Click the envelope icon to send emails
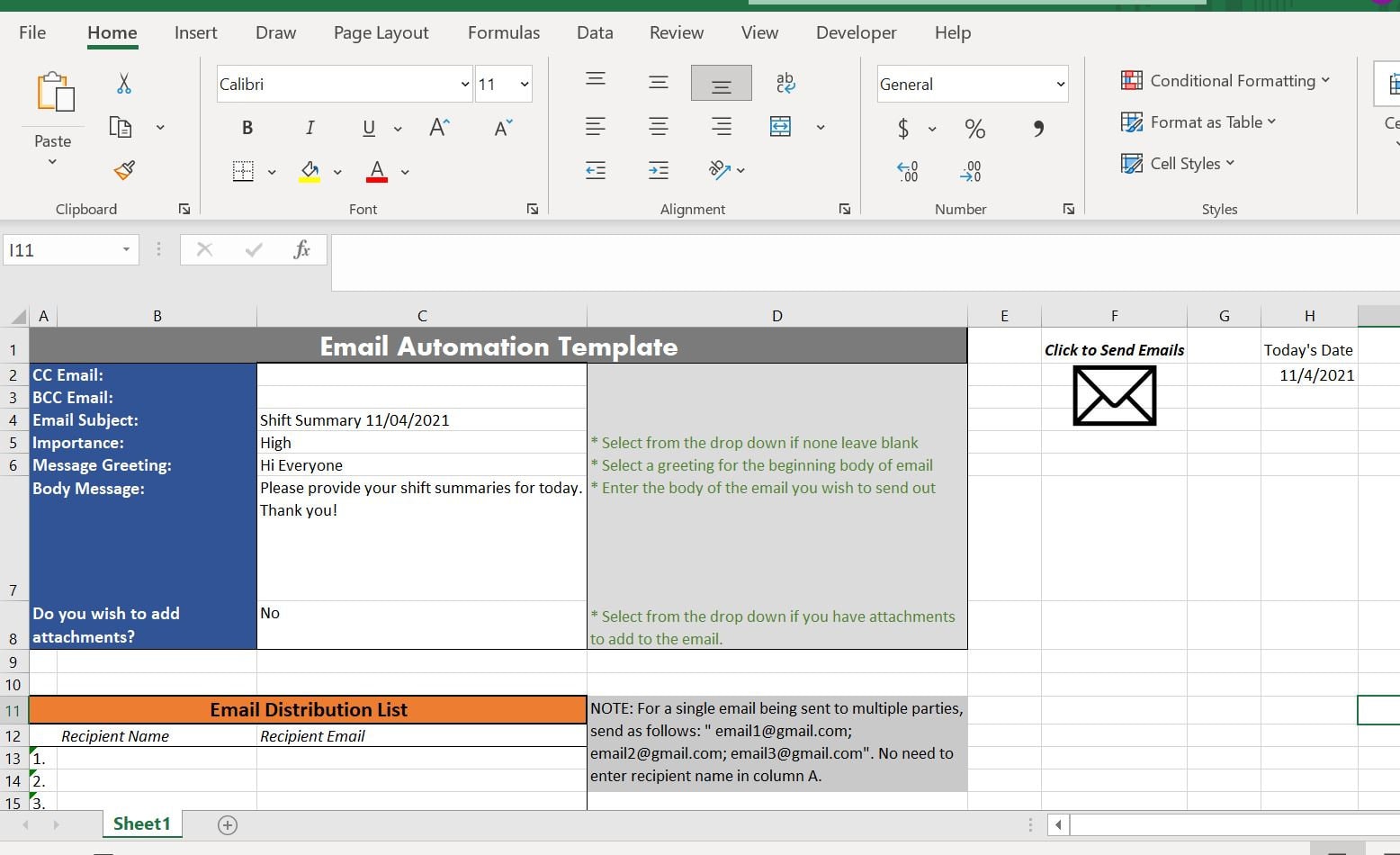The height and width of the screenshot is (855, 1400). pyautogui.click(x=1113, y=395)
